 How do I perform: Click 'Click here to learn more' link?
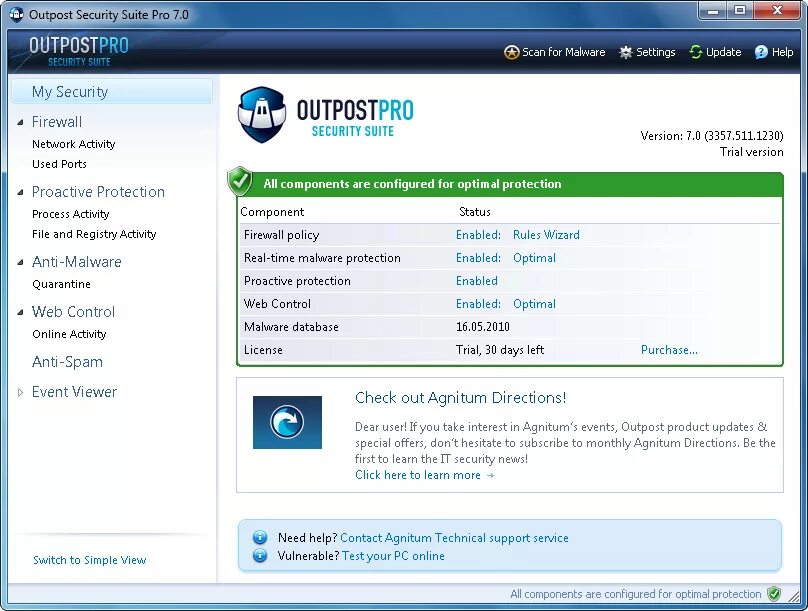tap(418, 475)
